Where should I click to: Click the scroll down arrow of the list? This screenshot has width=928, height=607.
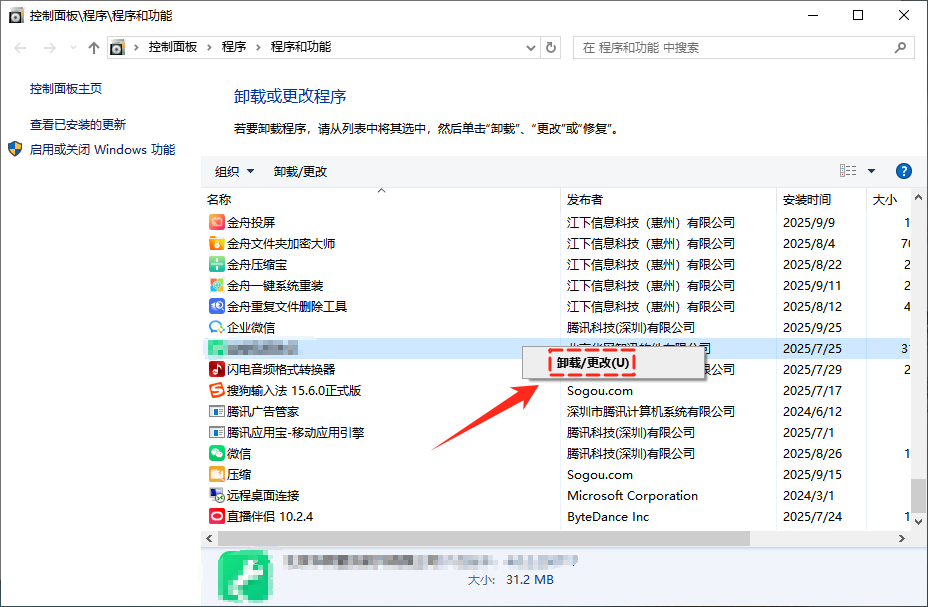pyautogui.click(x=918, y=521)
